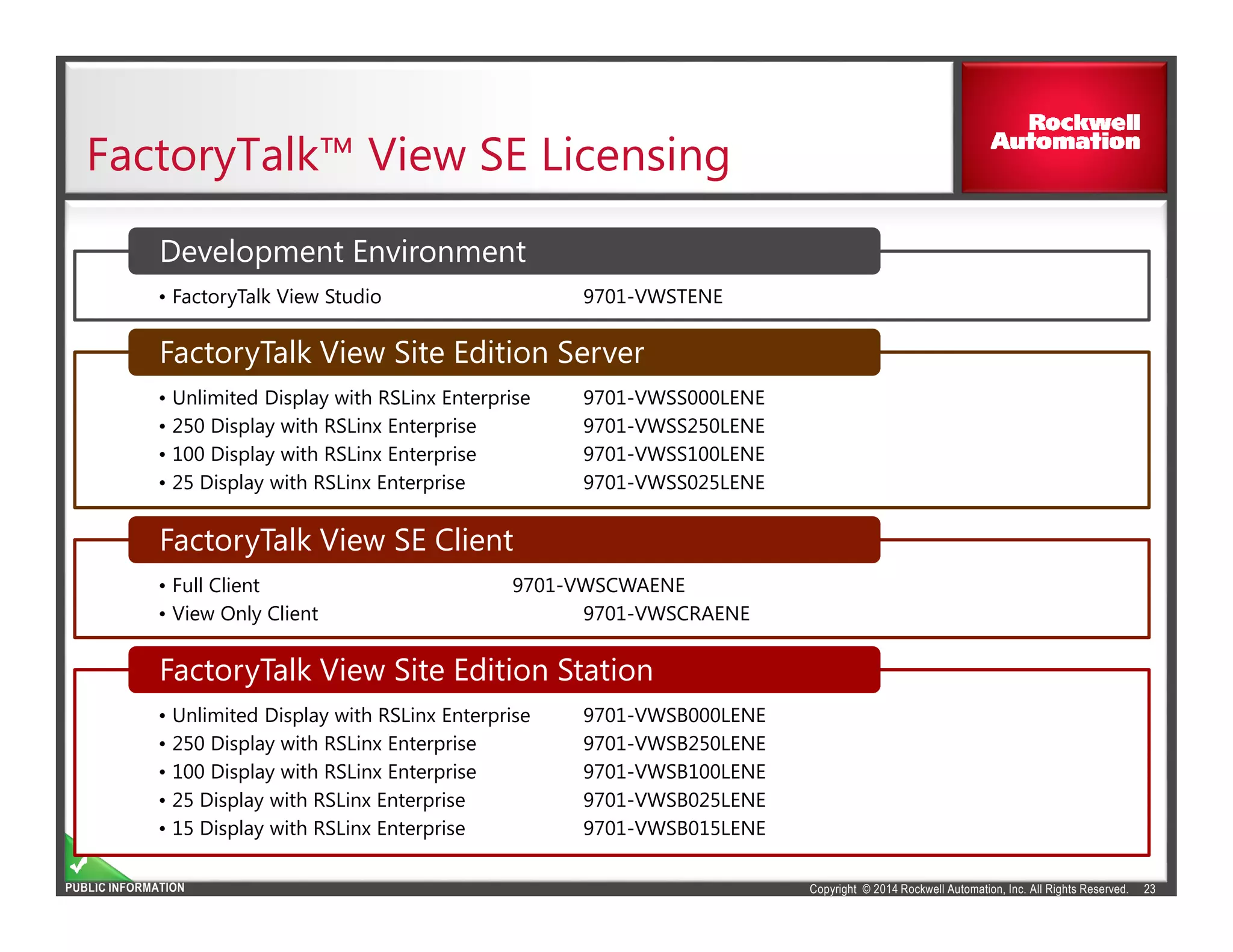Screen dimensions: 1233x952
Task: Select '15 Display with RSLinx Enterprise' text
Action: (x=318, y=829)
